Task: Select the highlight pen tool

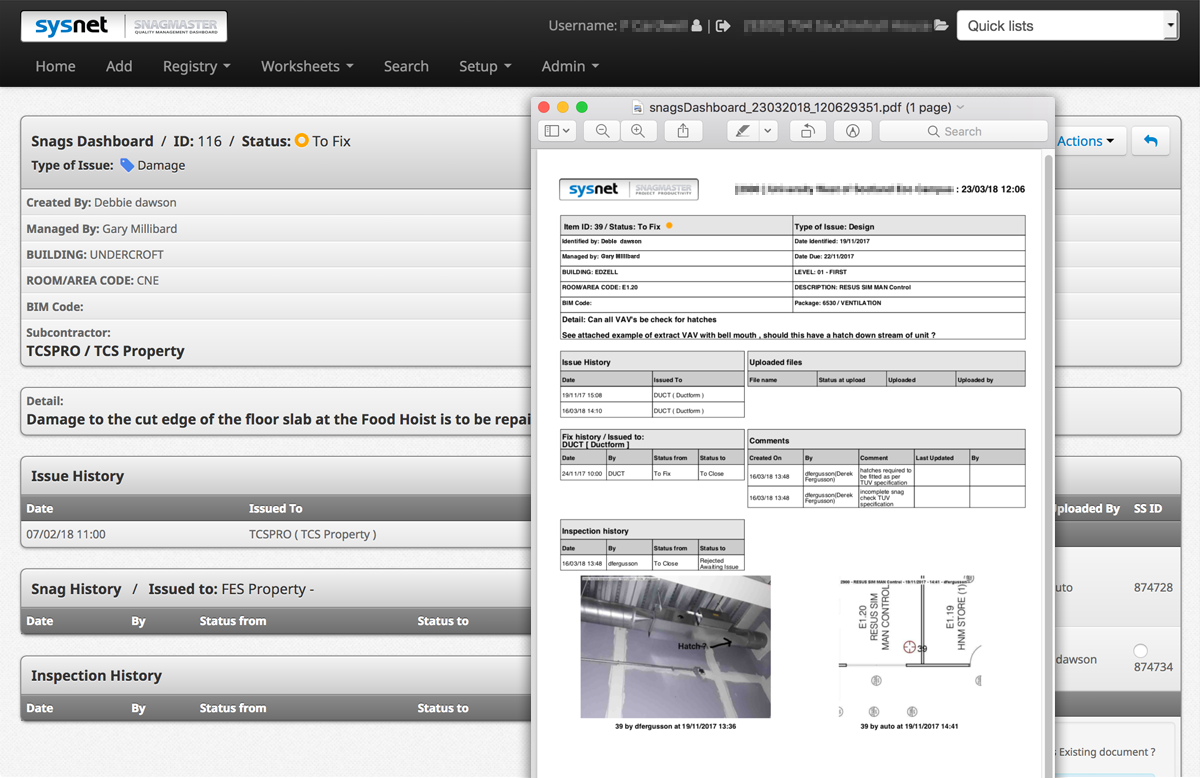Action: [741, 131]
